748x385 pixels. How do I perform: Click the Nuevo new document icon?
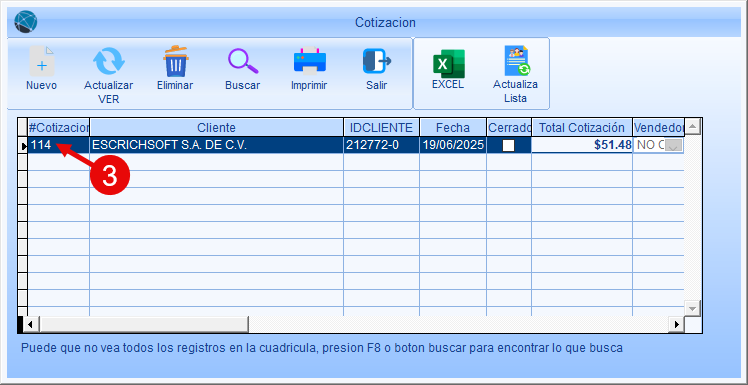coord(42,62)
